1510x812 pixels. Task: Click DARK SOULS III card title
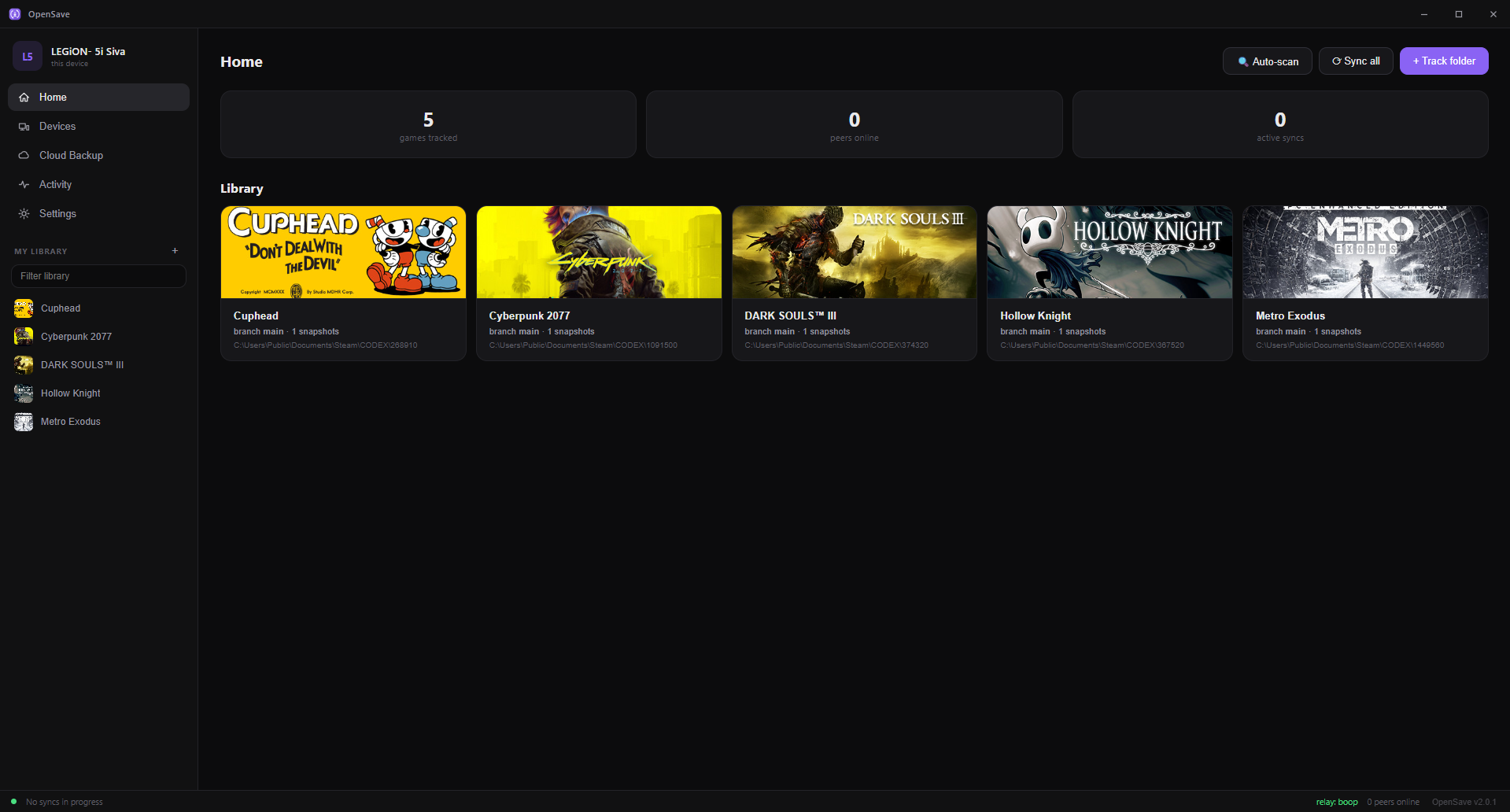click(x=790, y=316)
